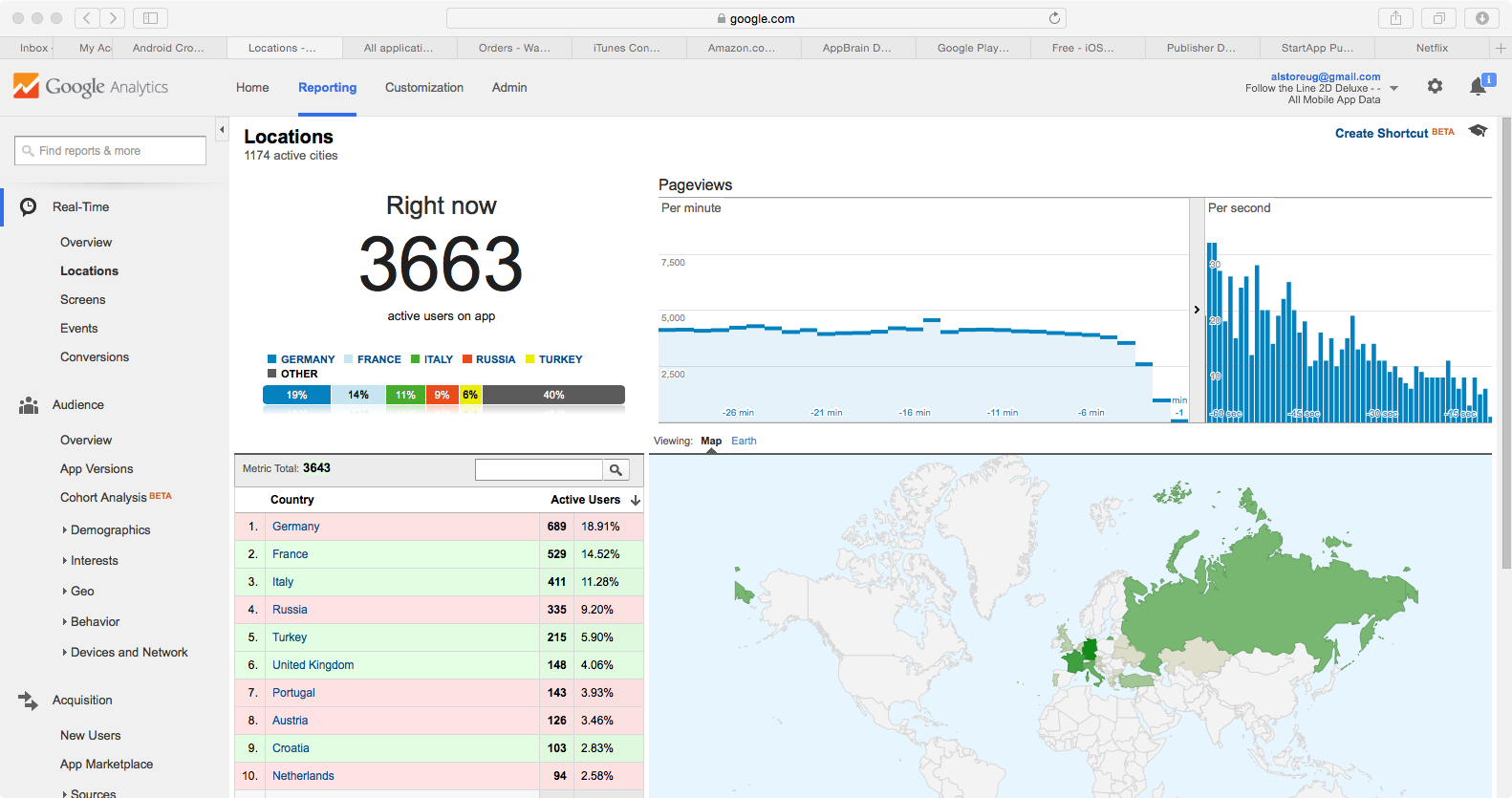Go forward using Safari forward arrow
1512x798 pixels.
[113, 18]
